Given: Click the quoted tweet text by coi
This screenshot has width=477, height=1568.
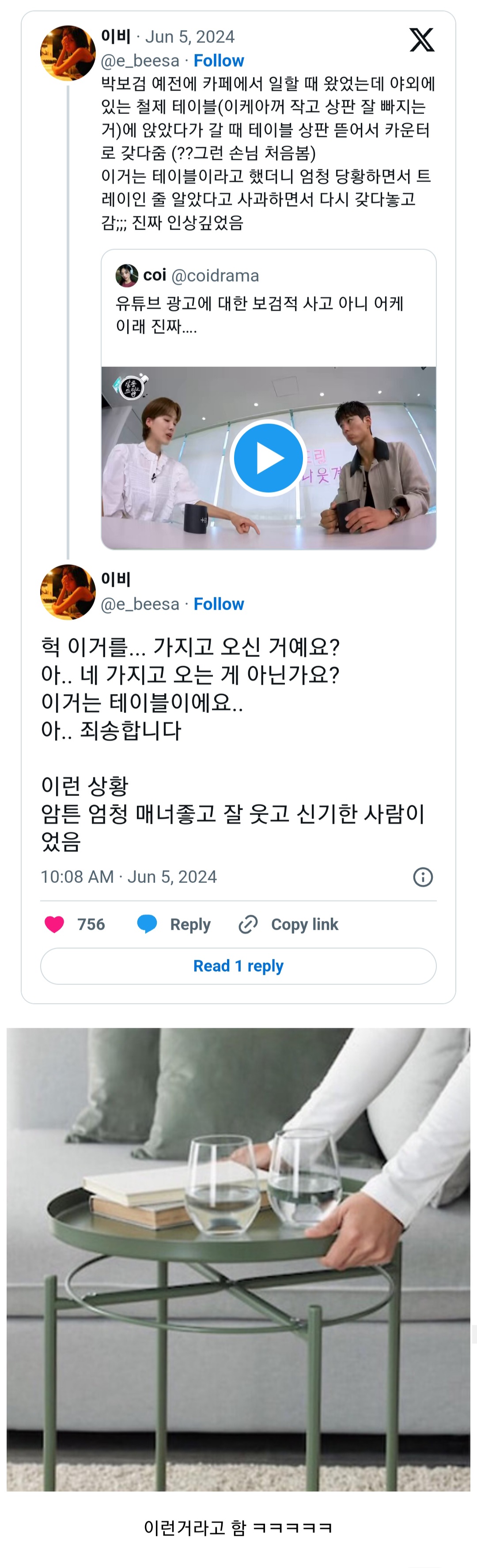Looking at the screenshot, I should coord(260,315).
